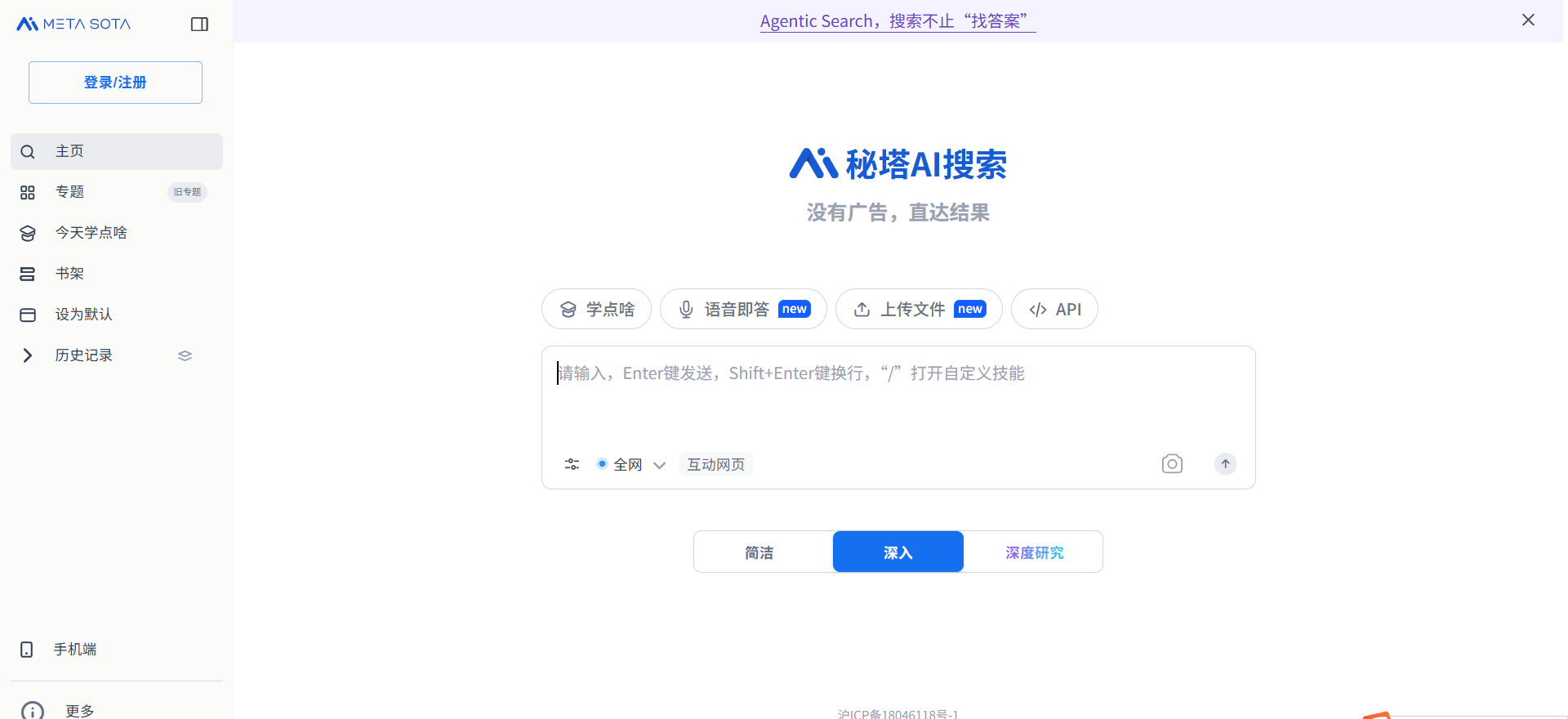The width and height of the screenshot is (1568, 719).
Task: Open the Agentic Search banner link
Action: (897, 21)
